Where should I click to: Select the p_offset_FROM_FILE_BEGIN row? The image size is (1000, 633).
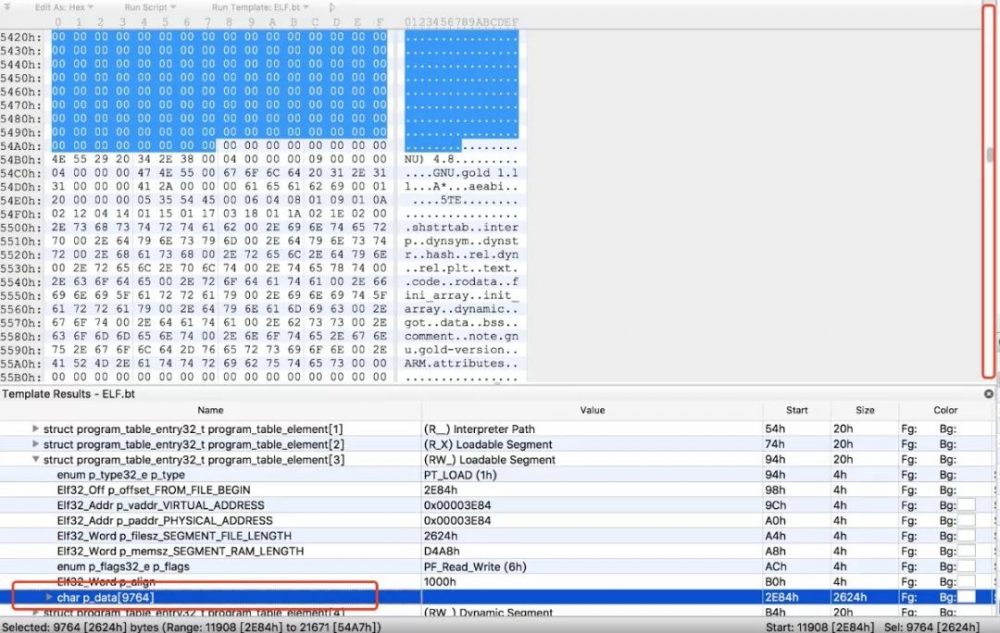[x=497, y=490]
